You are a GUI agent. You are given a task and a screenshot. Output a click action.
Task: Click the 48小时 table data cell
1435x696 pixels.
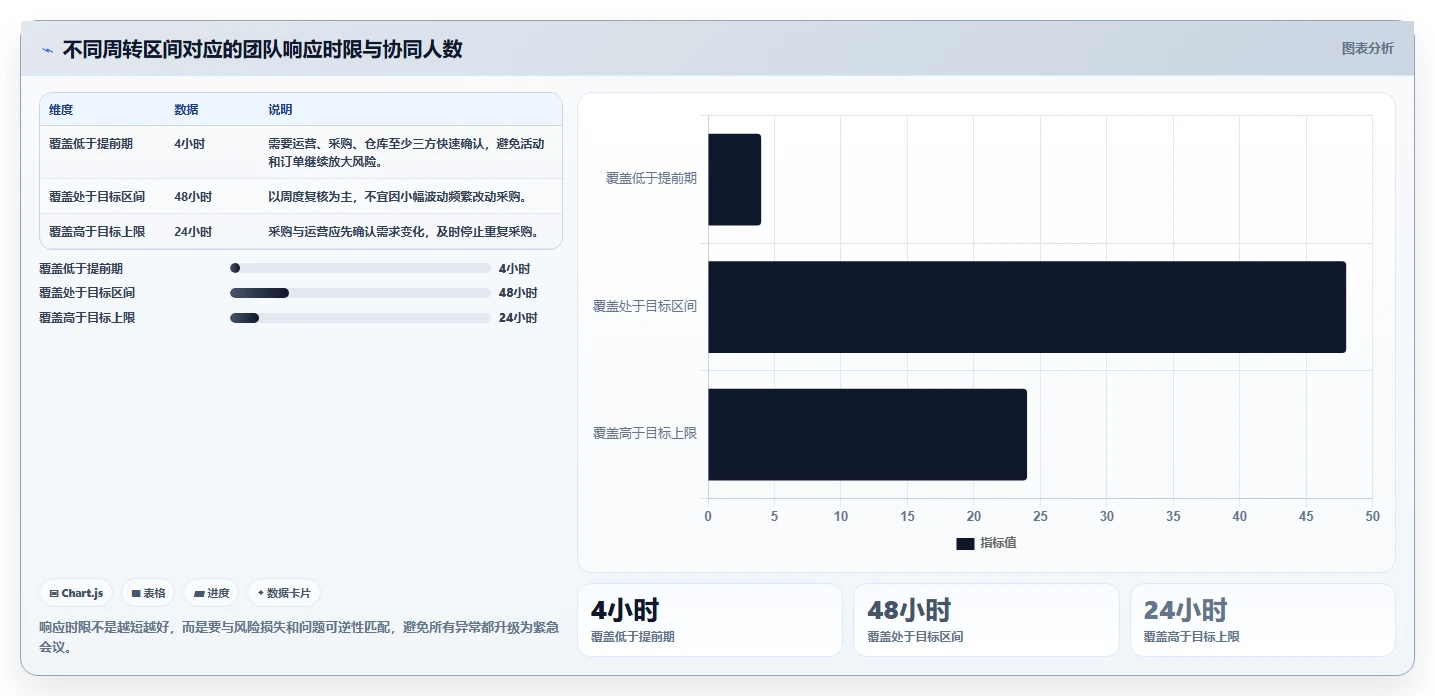(193, 196)
